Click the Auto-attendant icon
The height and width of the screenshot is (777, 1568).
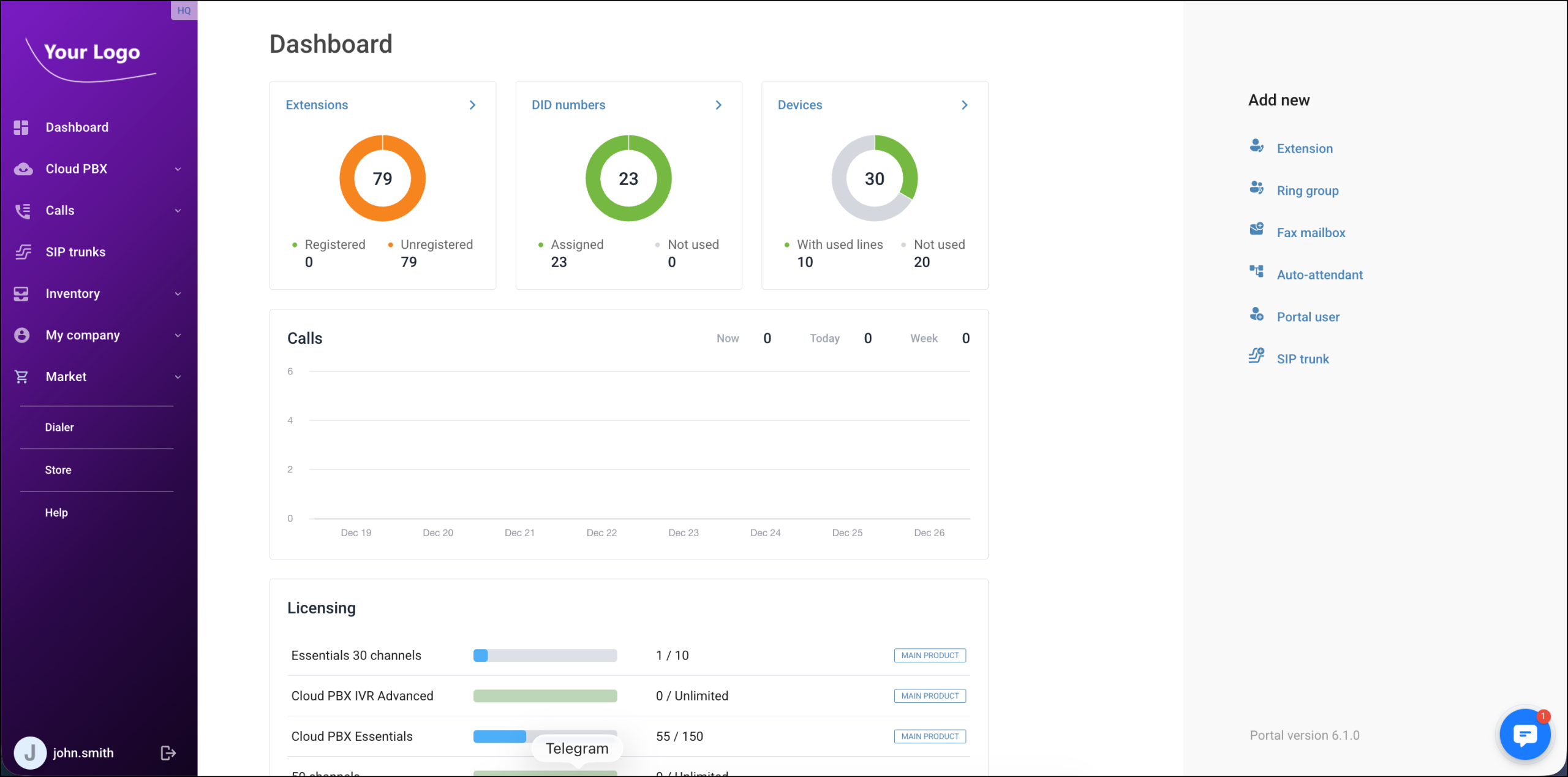coord(1256,271)
